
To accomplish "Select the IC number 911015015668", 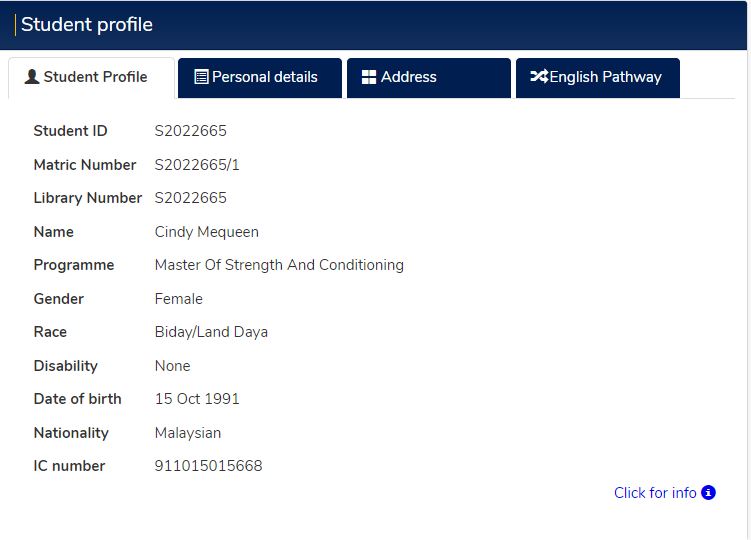I will click(x=208, y=466).
